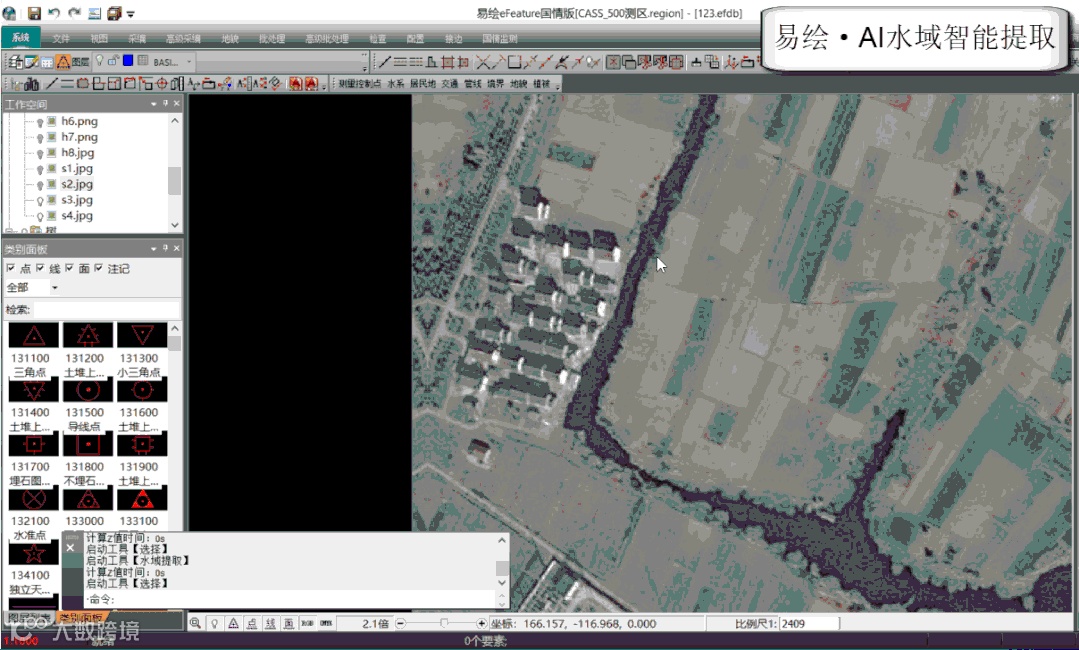Toggle the 面 checkbox
1079x650 pixels.
pos(70,268)
